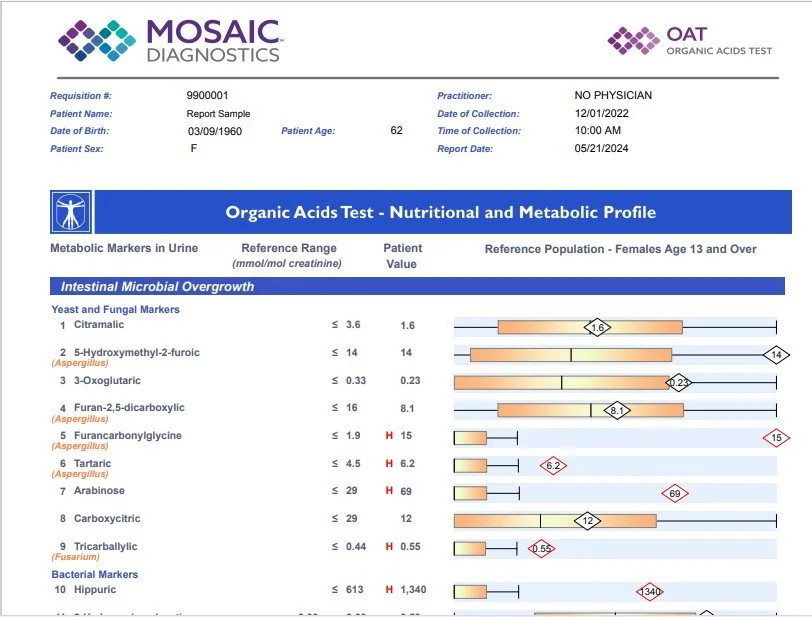This screenshot has height=617, width=812.
Task: Click the Hippuric patient value 1,340
Action: [413, 590]
